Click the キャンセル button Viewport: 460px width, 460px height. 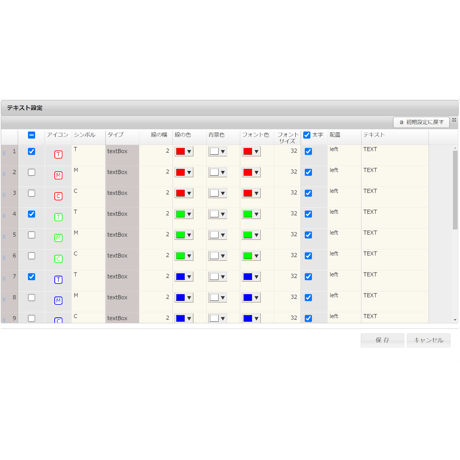coord(429,340)
